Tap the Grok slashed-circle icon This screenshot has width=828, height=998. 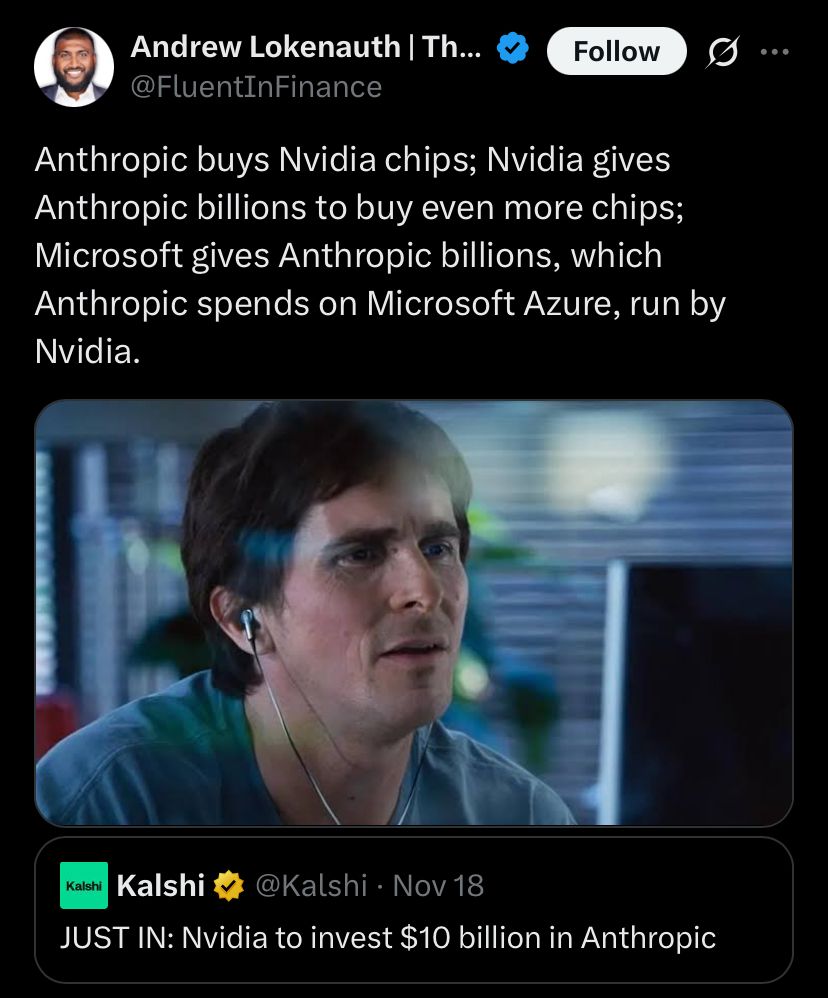click(722, 51)
